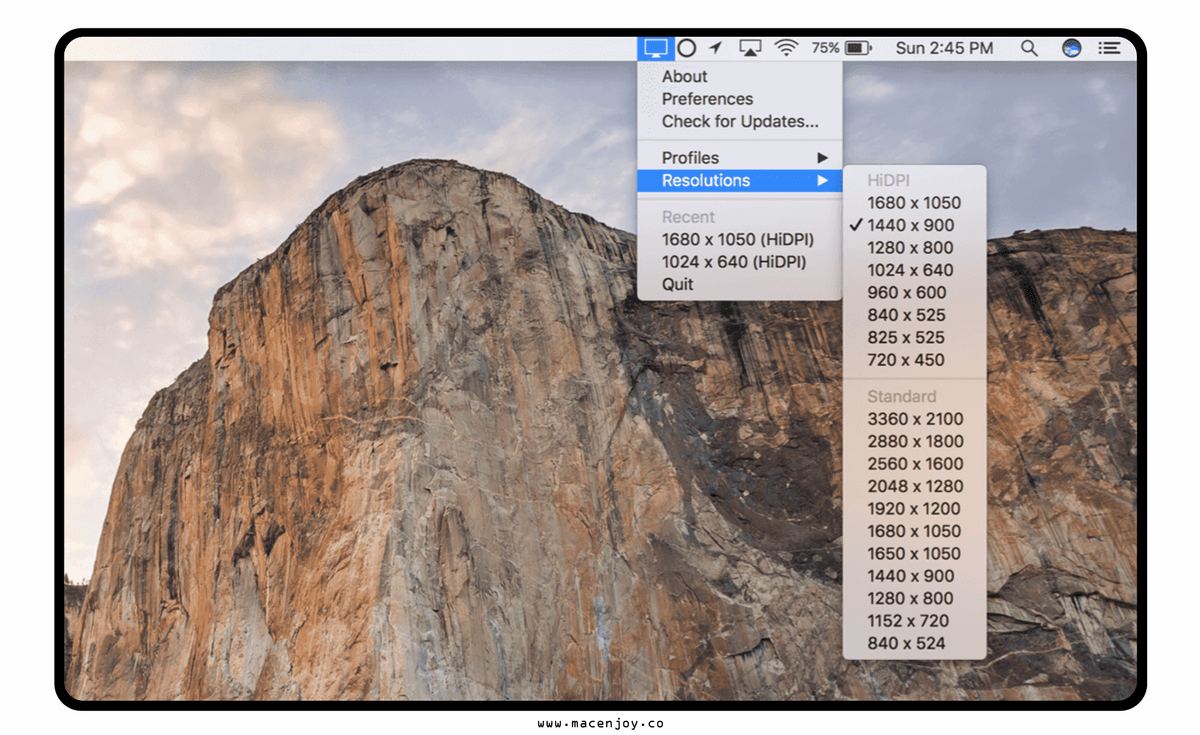Click the battery status icon
Viewport: 1200px width, 735px height.
[x=858, y=47]
